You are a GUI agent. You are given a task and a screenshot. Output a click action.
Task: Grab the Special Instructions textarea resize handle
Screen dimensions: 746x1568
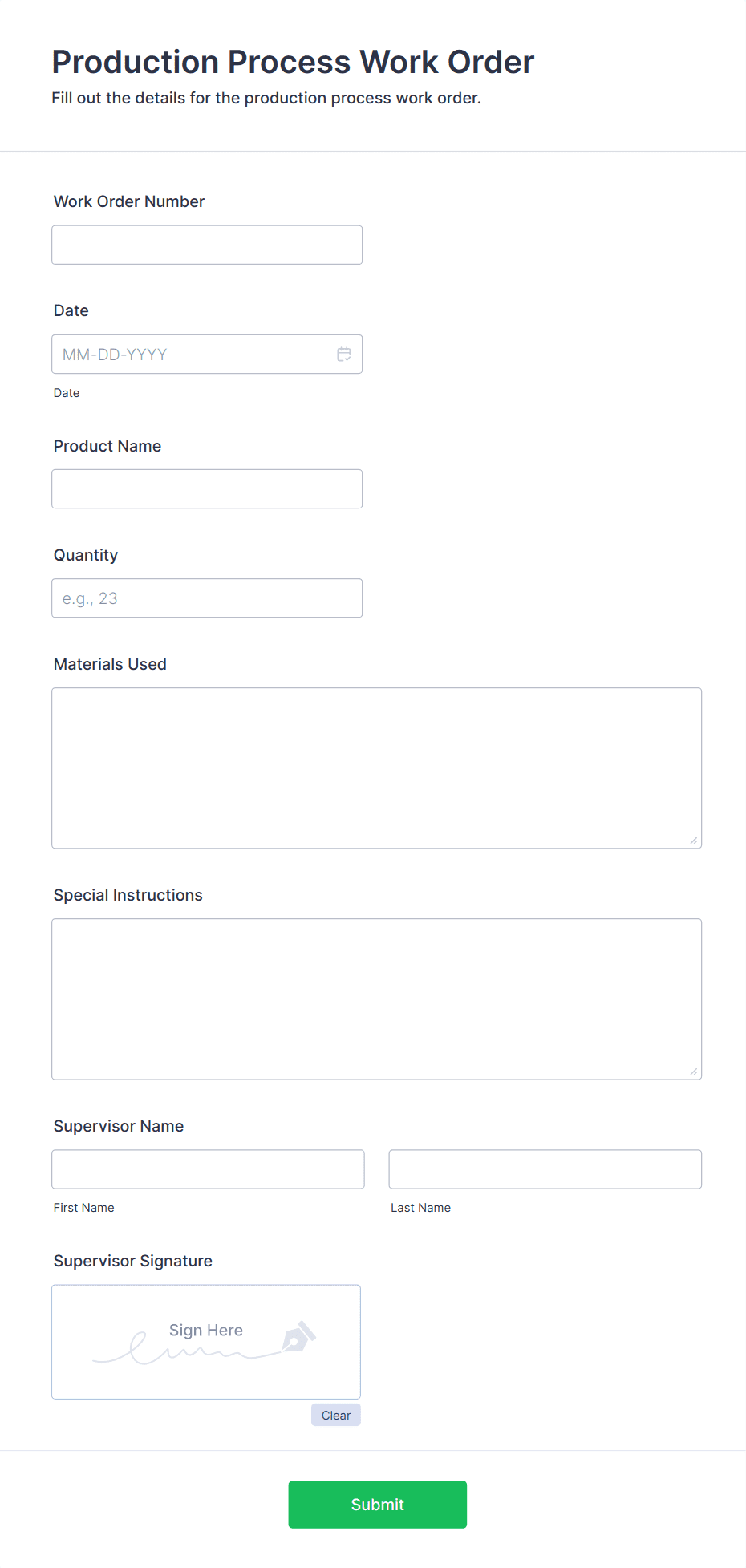tap(693, 1071)
